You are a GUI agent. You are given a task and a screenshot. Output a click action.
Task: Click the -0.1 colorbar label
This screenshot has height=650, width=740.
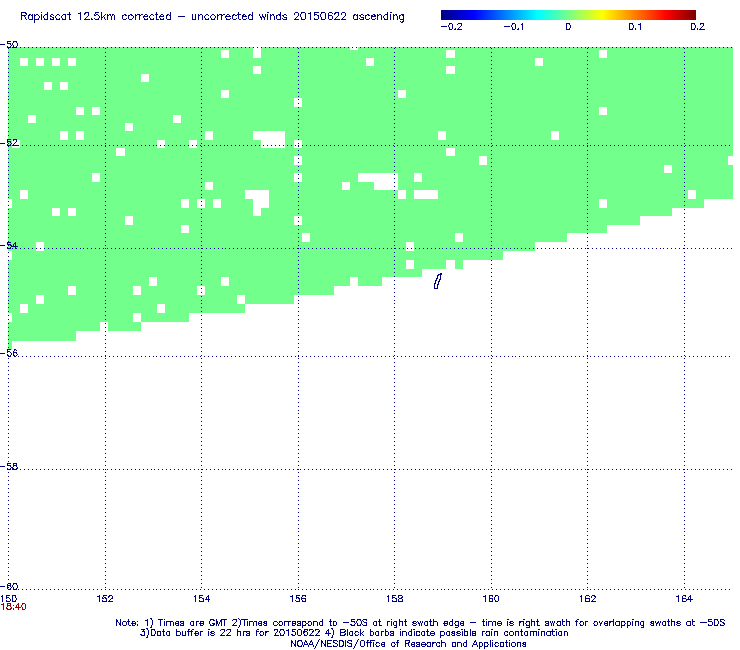513,27
